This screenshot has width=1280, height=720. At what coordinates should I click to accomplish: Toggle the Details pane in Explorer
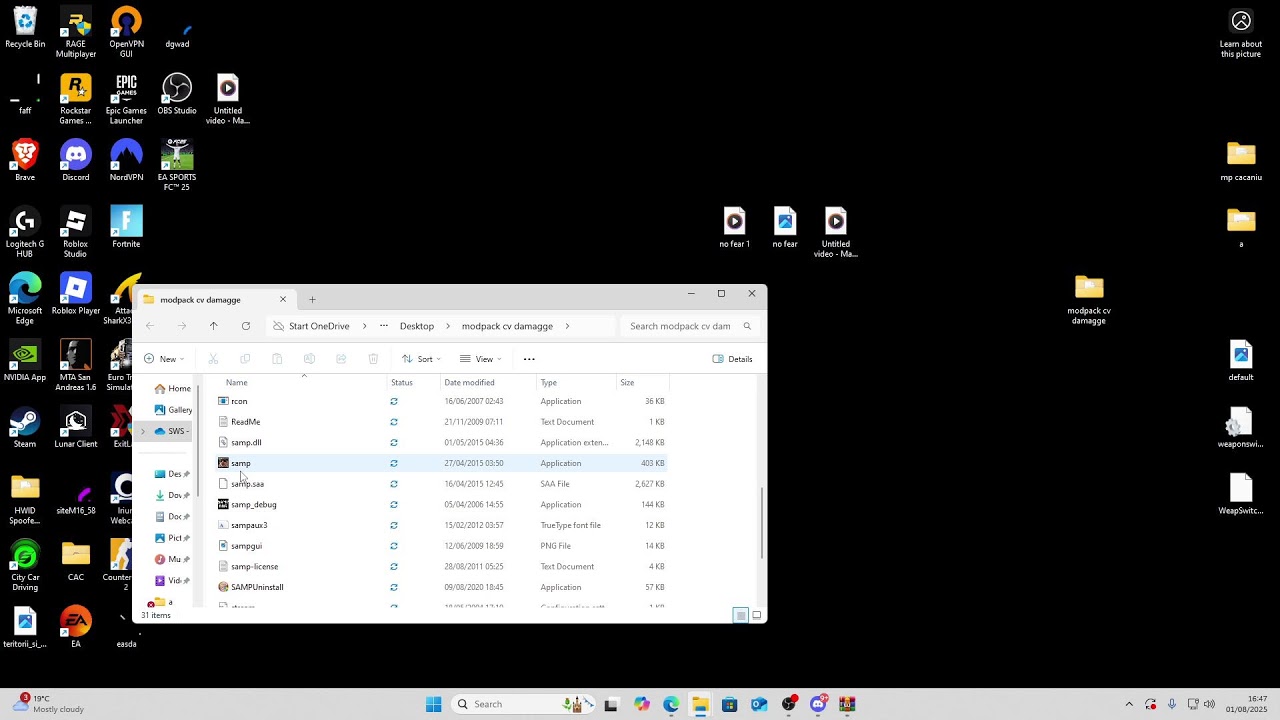click(x=733, y=359)
